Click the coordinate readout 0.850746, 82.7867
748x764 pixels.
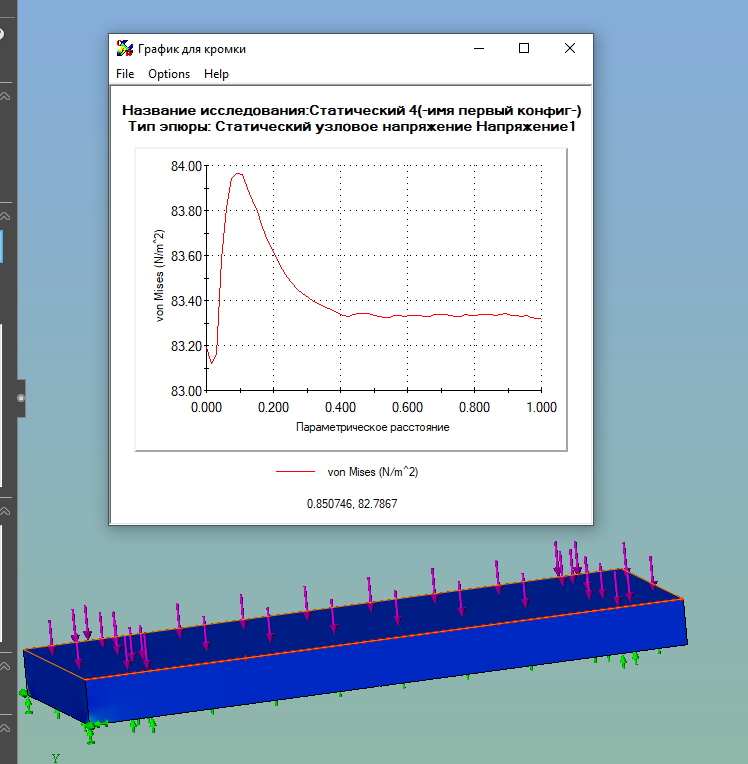352,504
